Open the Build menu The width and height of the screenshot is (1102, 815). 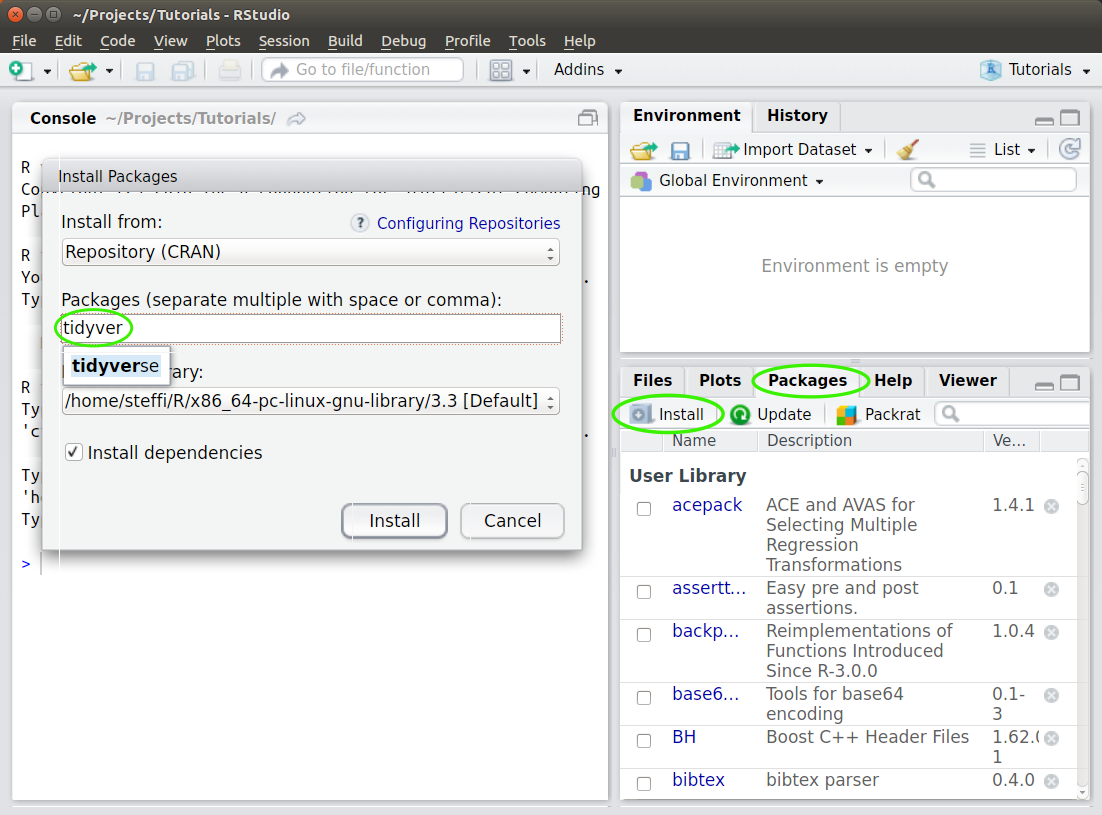(x=345, y=41)
